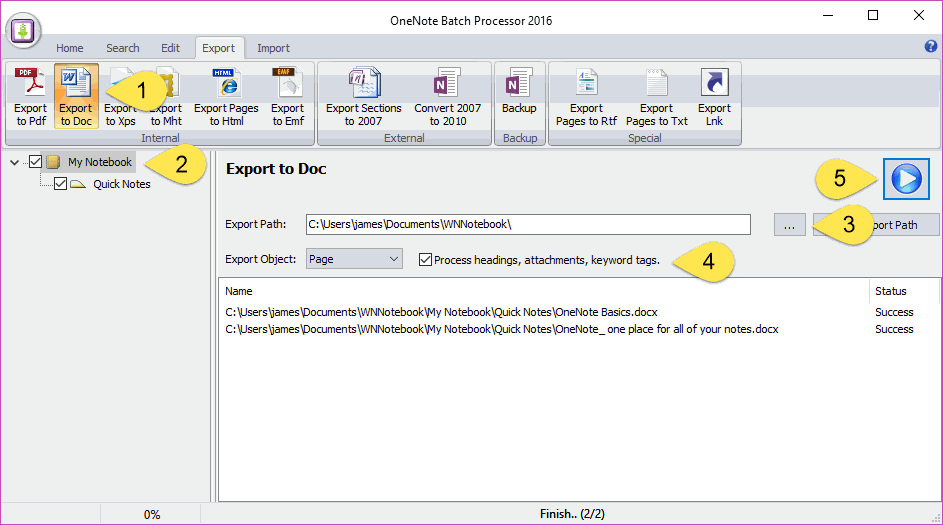Viewport: 943px width, 525px height.
Task: Select the Export ribbon tab
Action: click(218, 48)
